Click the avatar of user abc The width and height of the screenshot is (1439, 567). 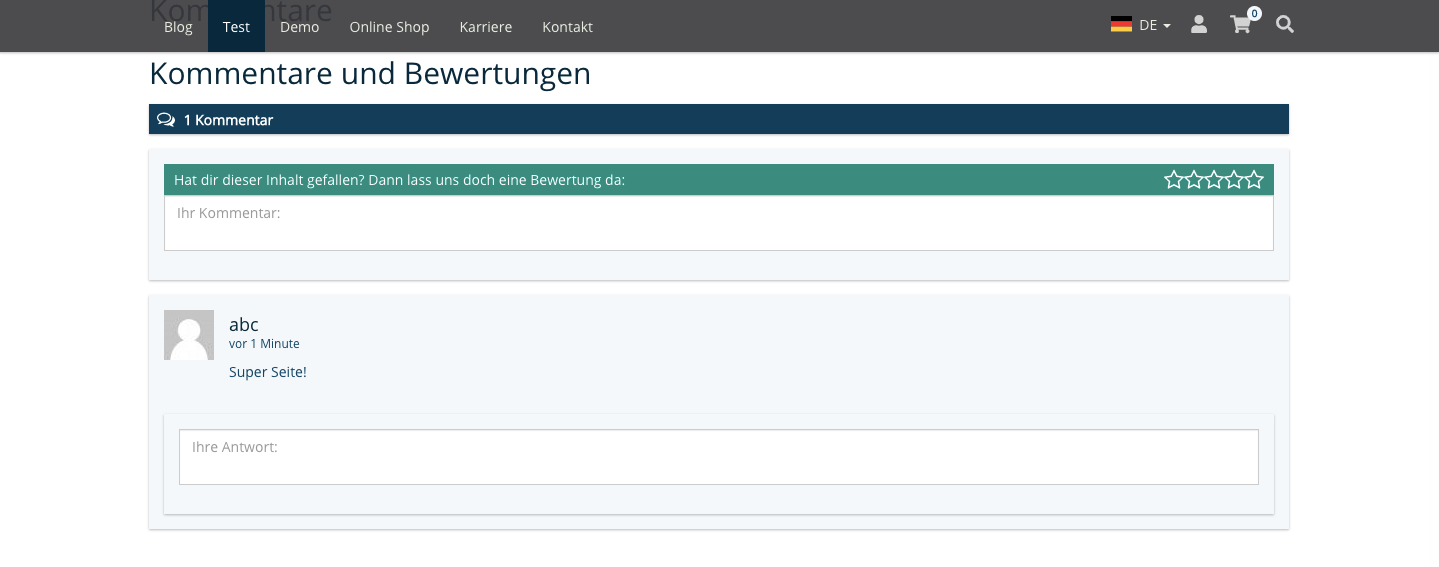(189, 335)
